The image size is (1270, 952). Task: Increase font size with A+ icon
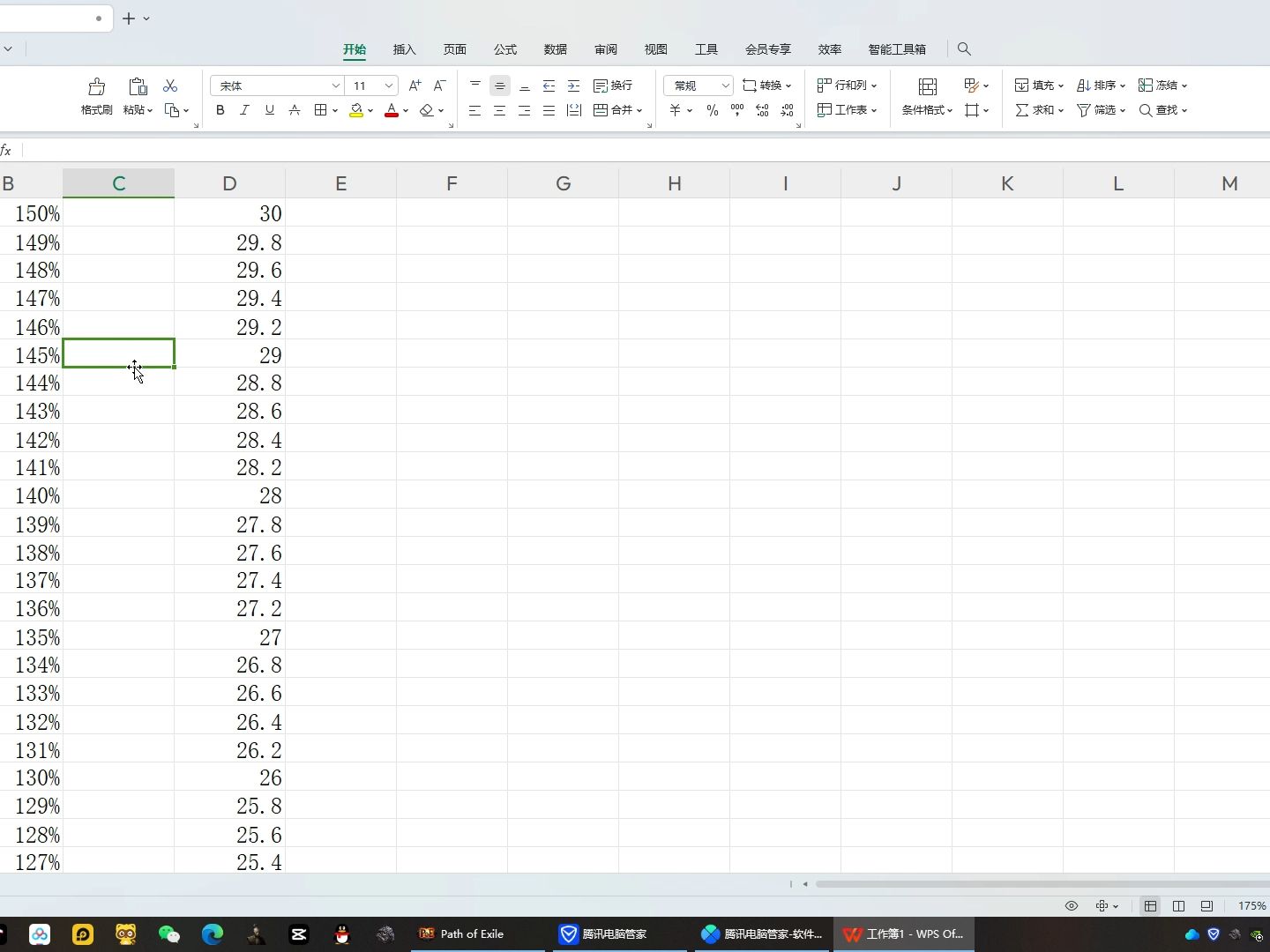(415, 86)
